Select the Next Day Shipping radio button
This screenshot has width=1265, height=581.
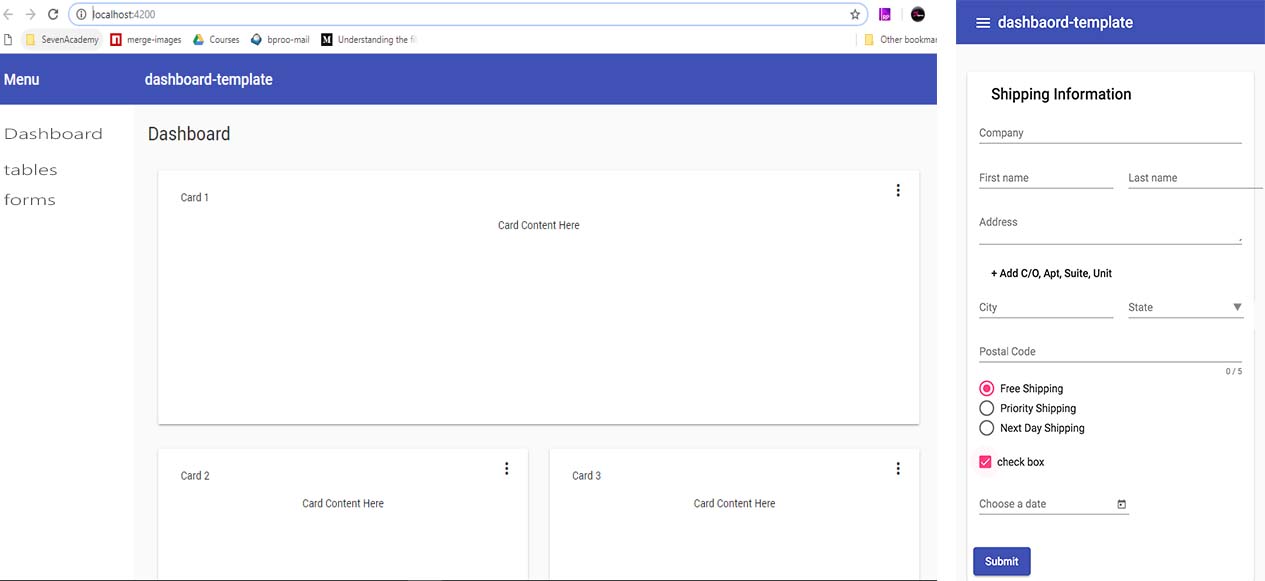click(986, 428)
